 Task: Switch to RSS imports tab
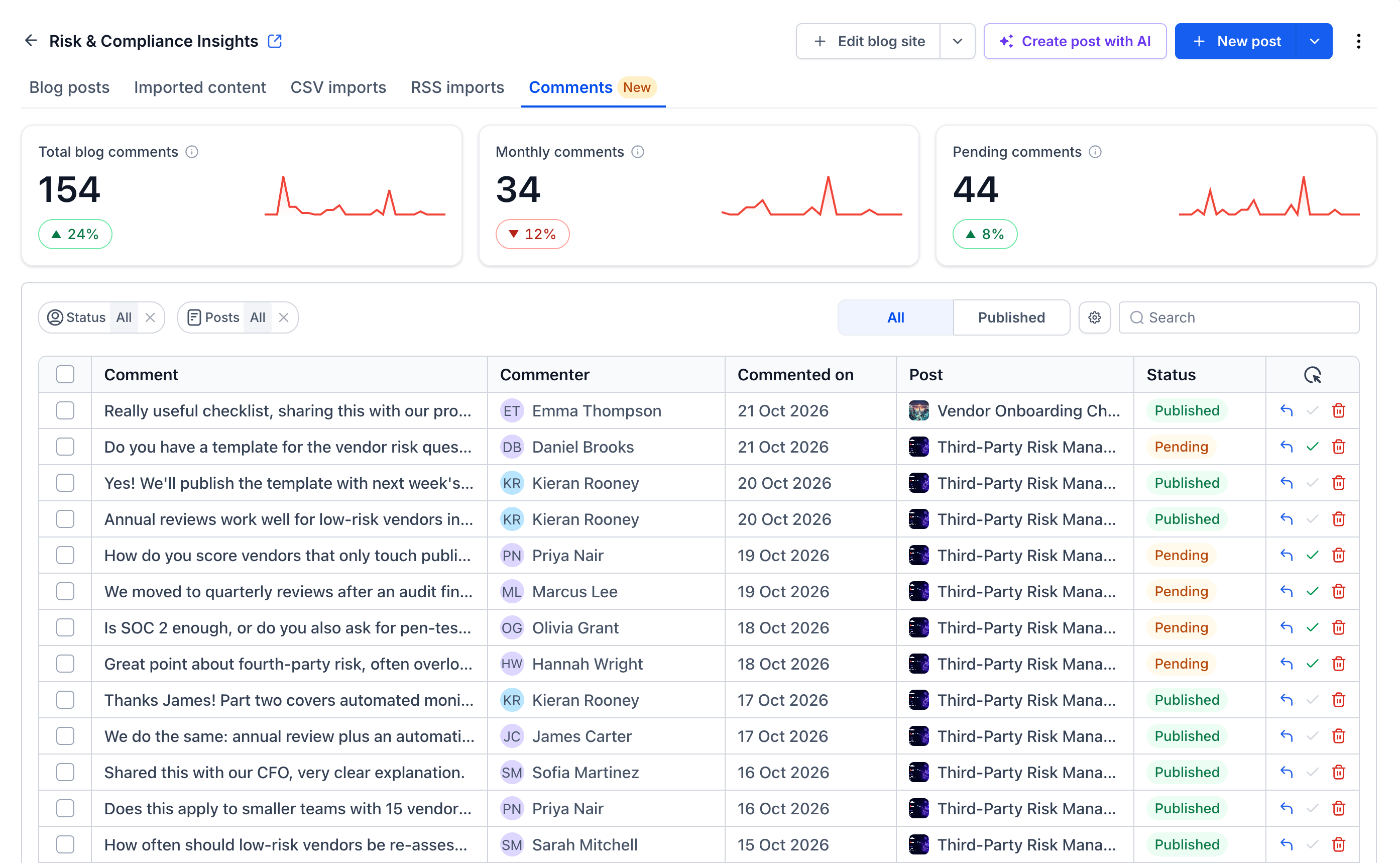click(x=457, y=87)
